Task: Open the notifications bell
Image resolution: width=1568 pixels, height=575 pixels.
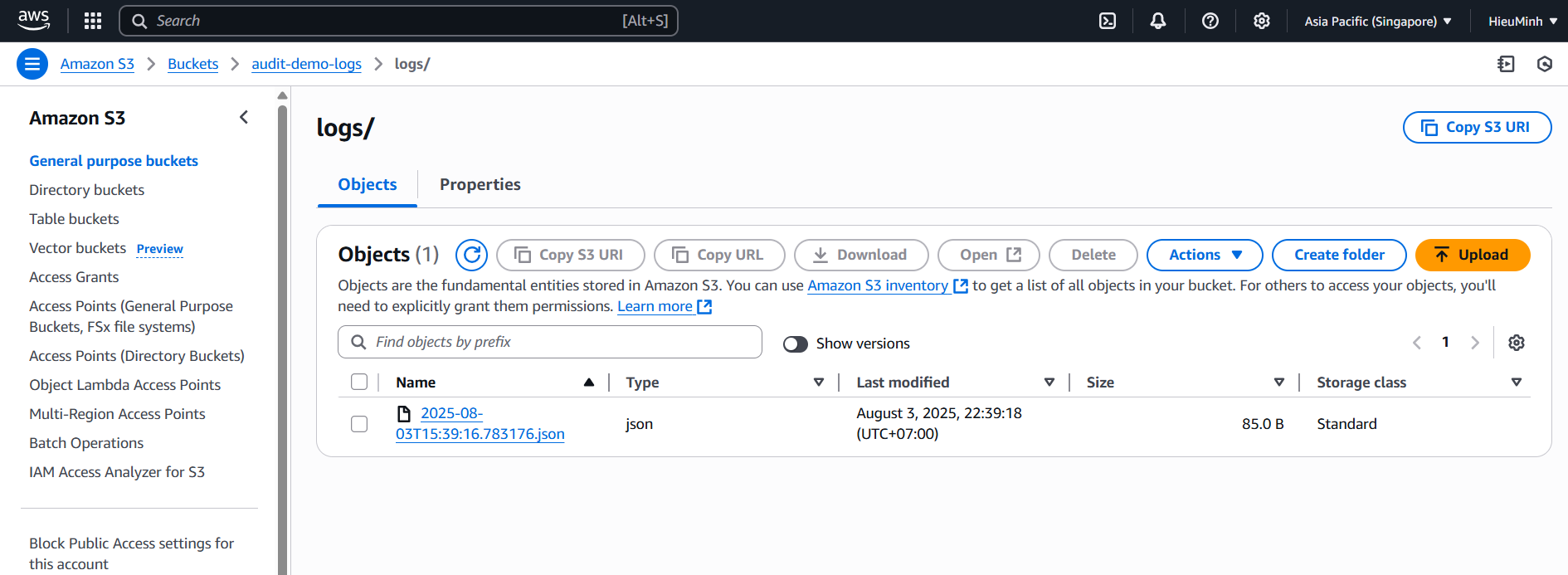Action: tap(1158, 21)
